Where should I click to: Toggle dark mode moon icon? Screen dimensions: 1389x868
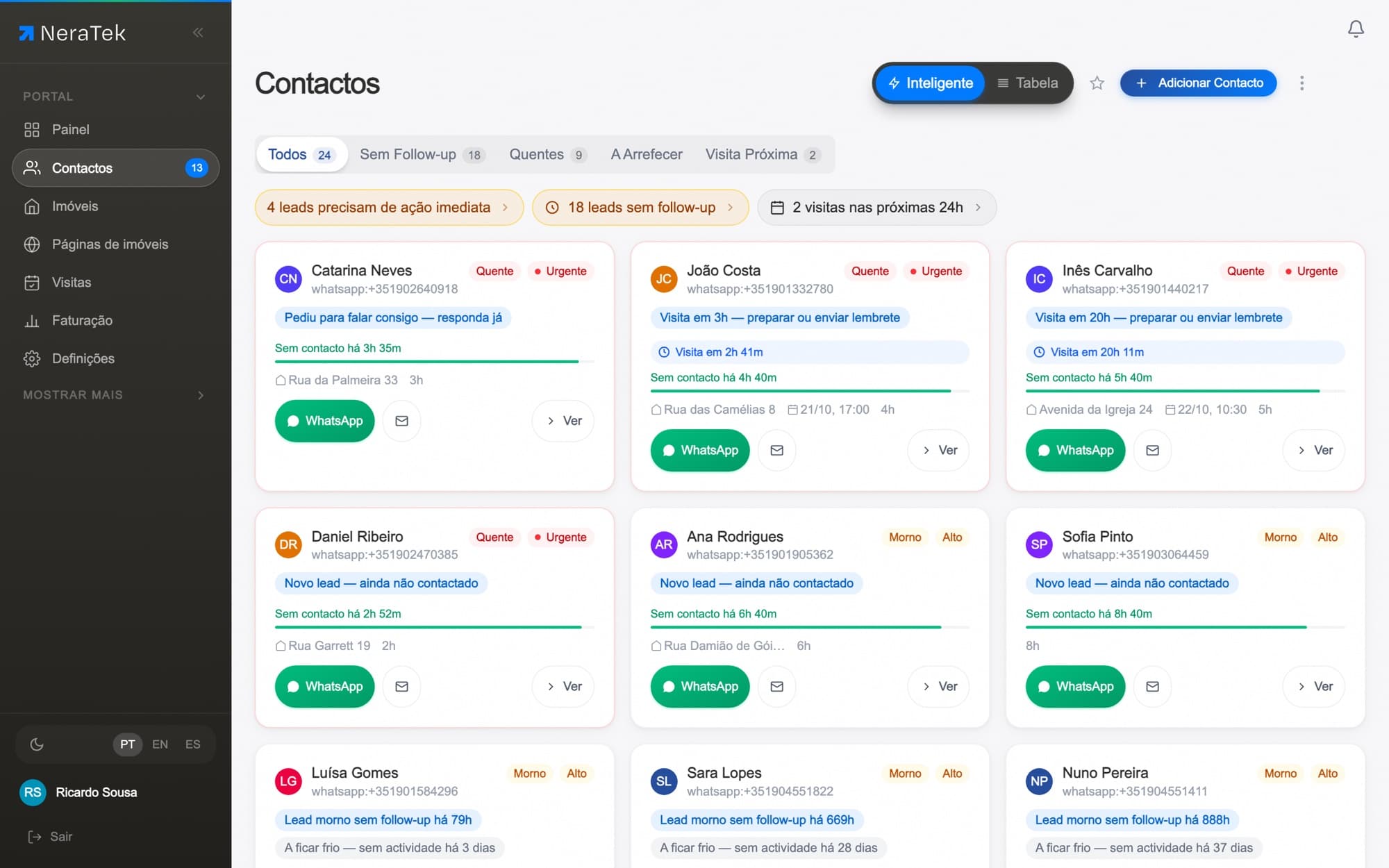pos(37,744)
